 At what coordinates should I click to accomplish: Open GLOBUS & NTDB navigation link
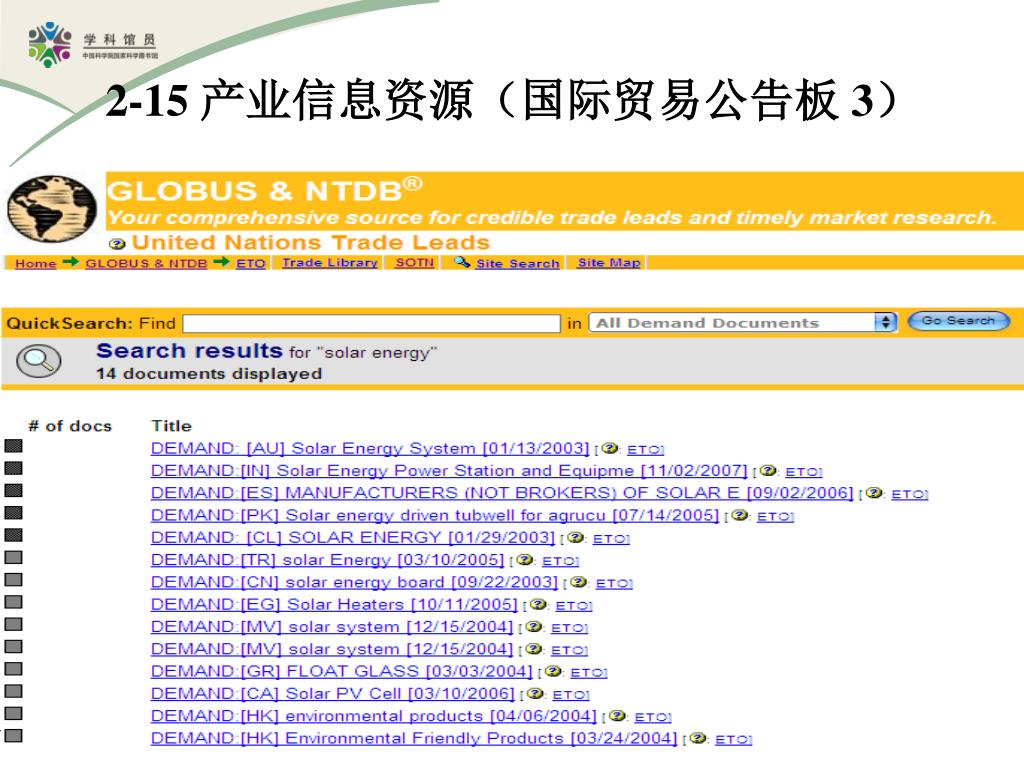[146, 263]
